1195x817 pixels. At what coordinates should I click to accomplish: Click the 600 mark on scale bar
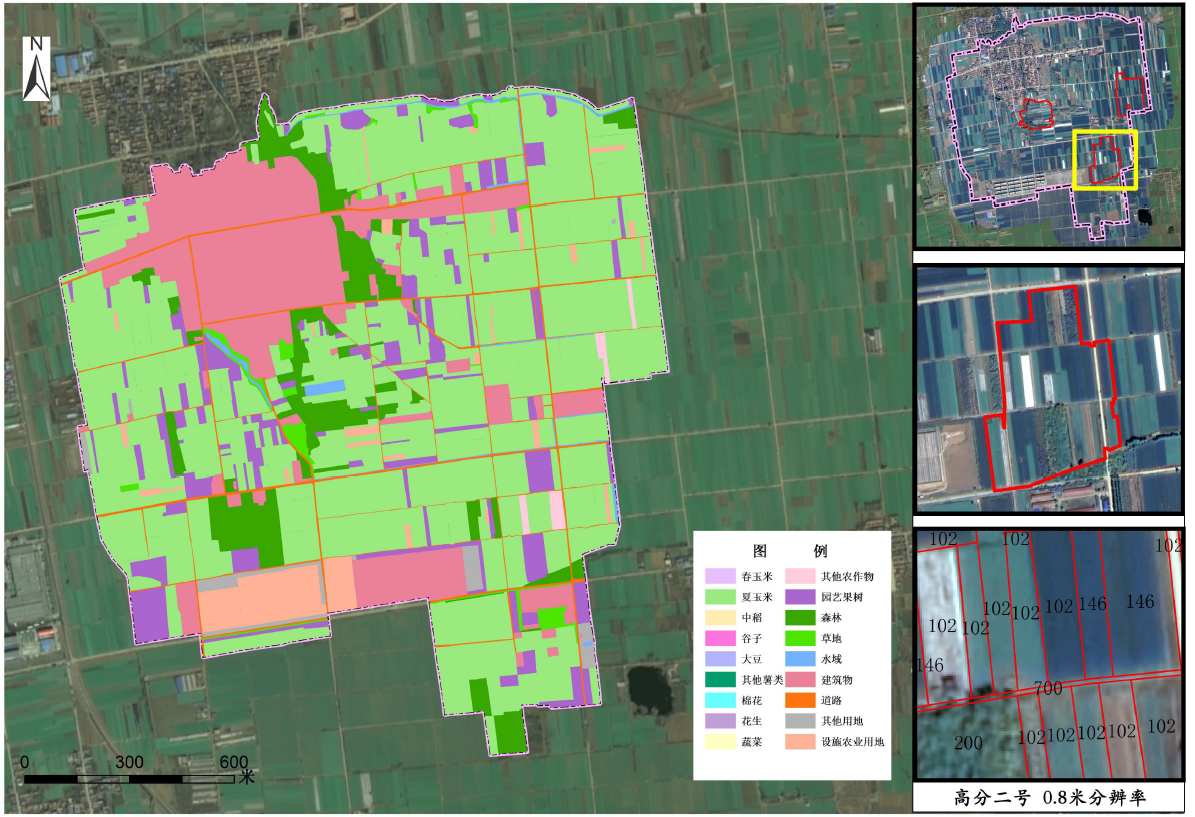[234, 762]
